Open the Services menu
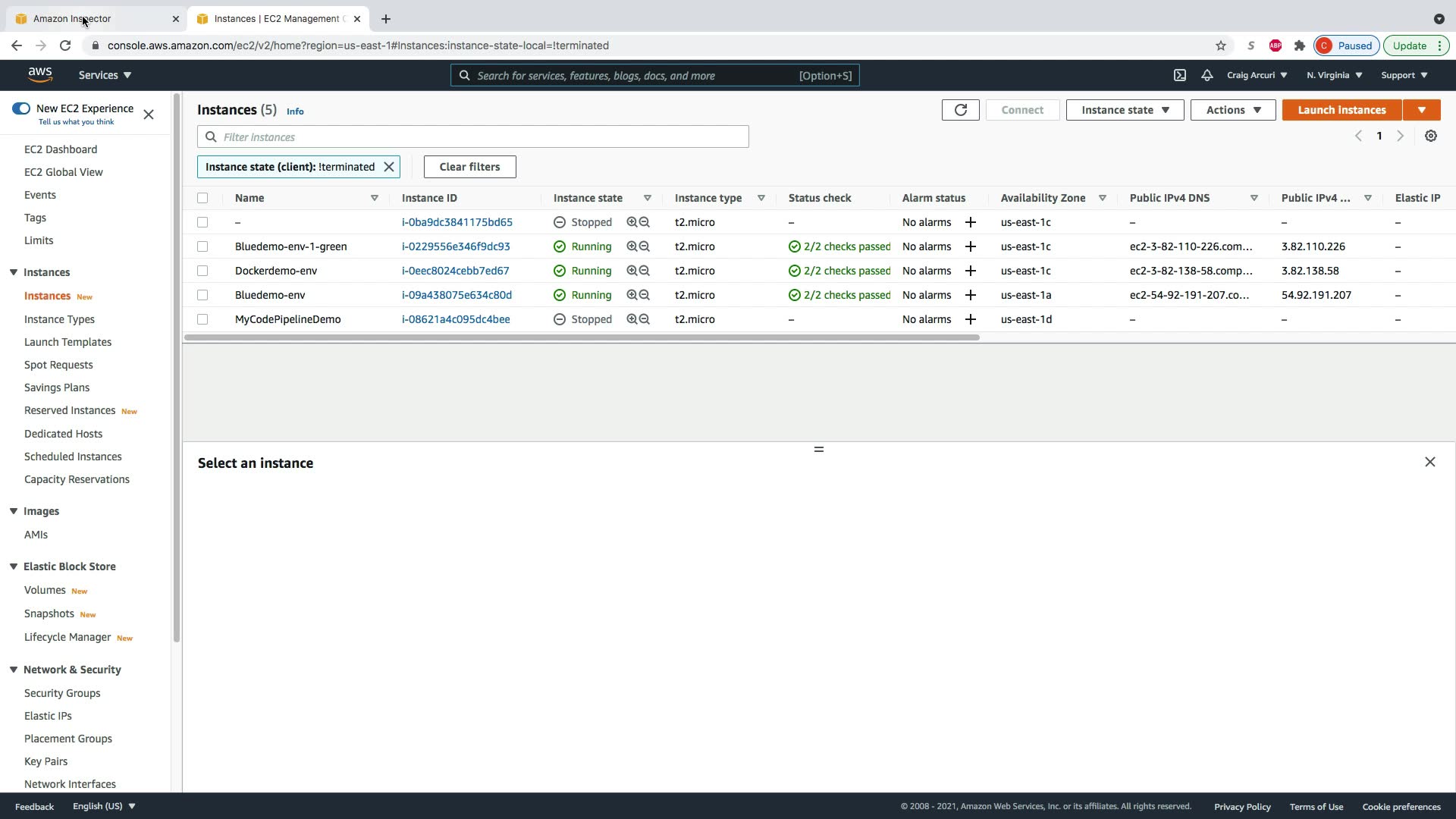The width and height of the screenshot is (1456, 819). tap(105, 75)
